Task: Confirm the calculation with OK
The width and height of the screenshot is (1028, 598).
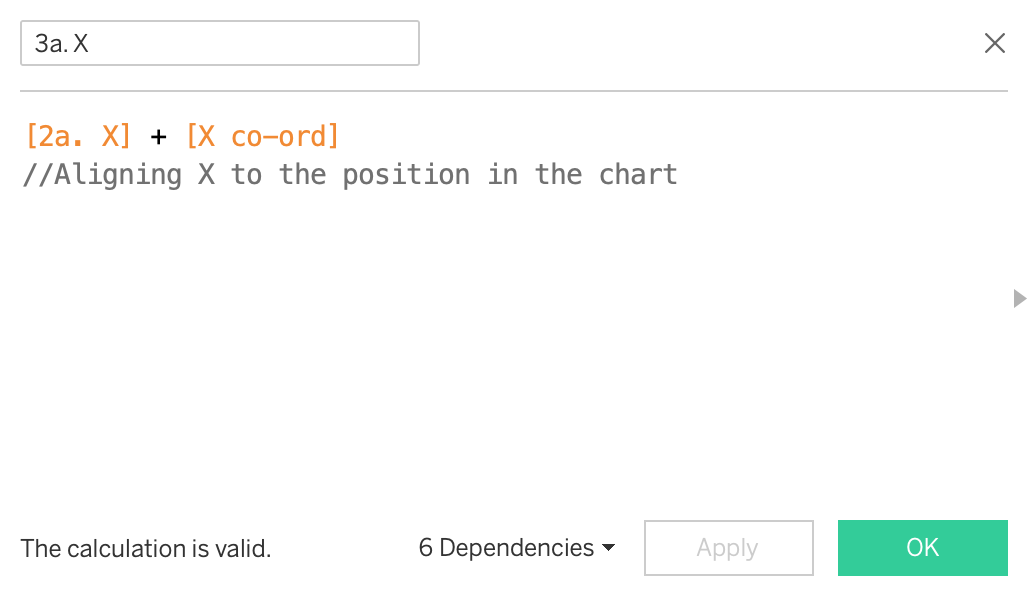Action: click(922, 548)
